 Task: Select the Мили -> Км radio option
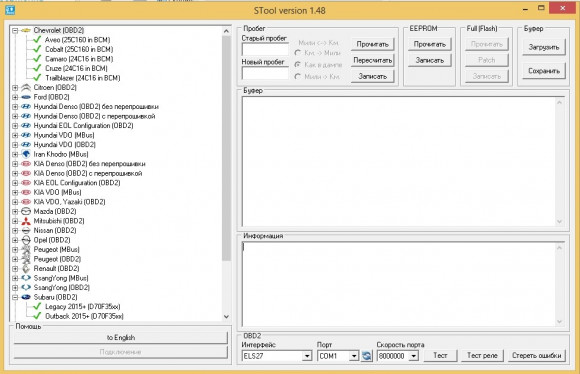pyautogui.click(x=297, y=77)
